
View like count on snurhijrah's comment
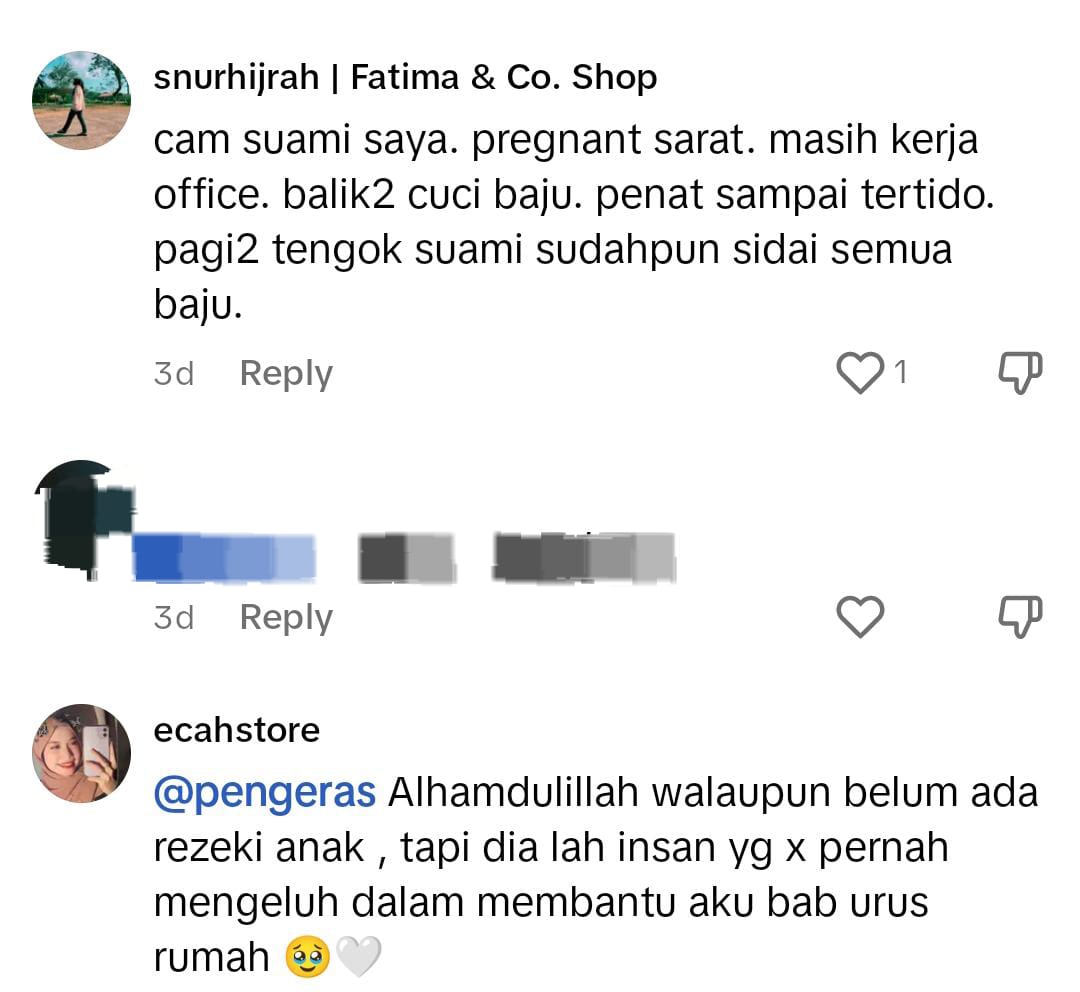(x=900, y=373)
